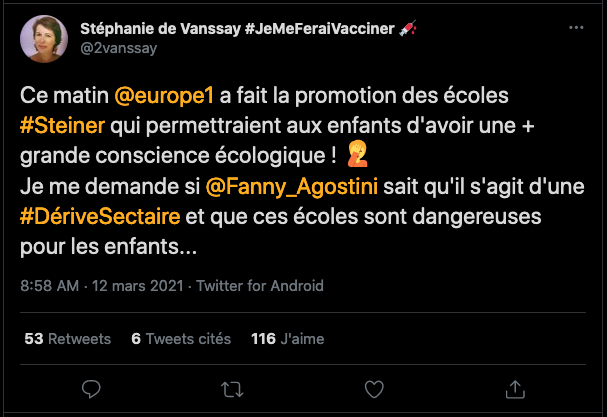This screenshot has width=607, height=417.
Task: Click the 12 mars 2021 date
Action: click(x=138, y=286)
